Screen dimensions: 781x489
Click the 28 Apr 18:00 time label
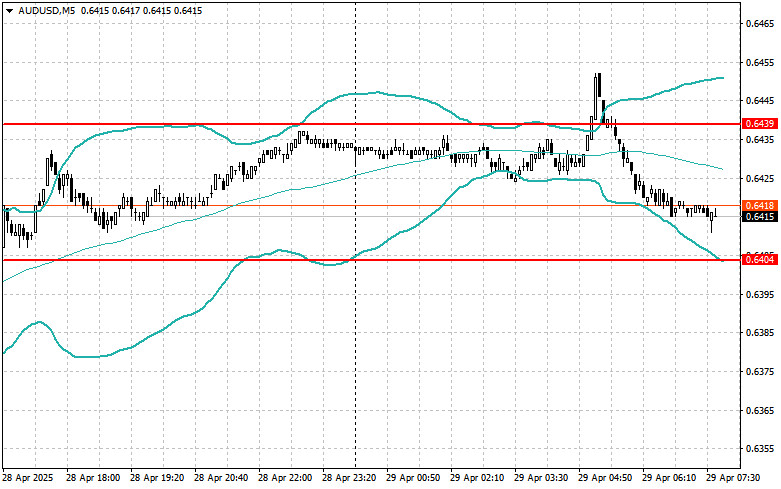tap(93, 478)
